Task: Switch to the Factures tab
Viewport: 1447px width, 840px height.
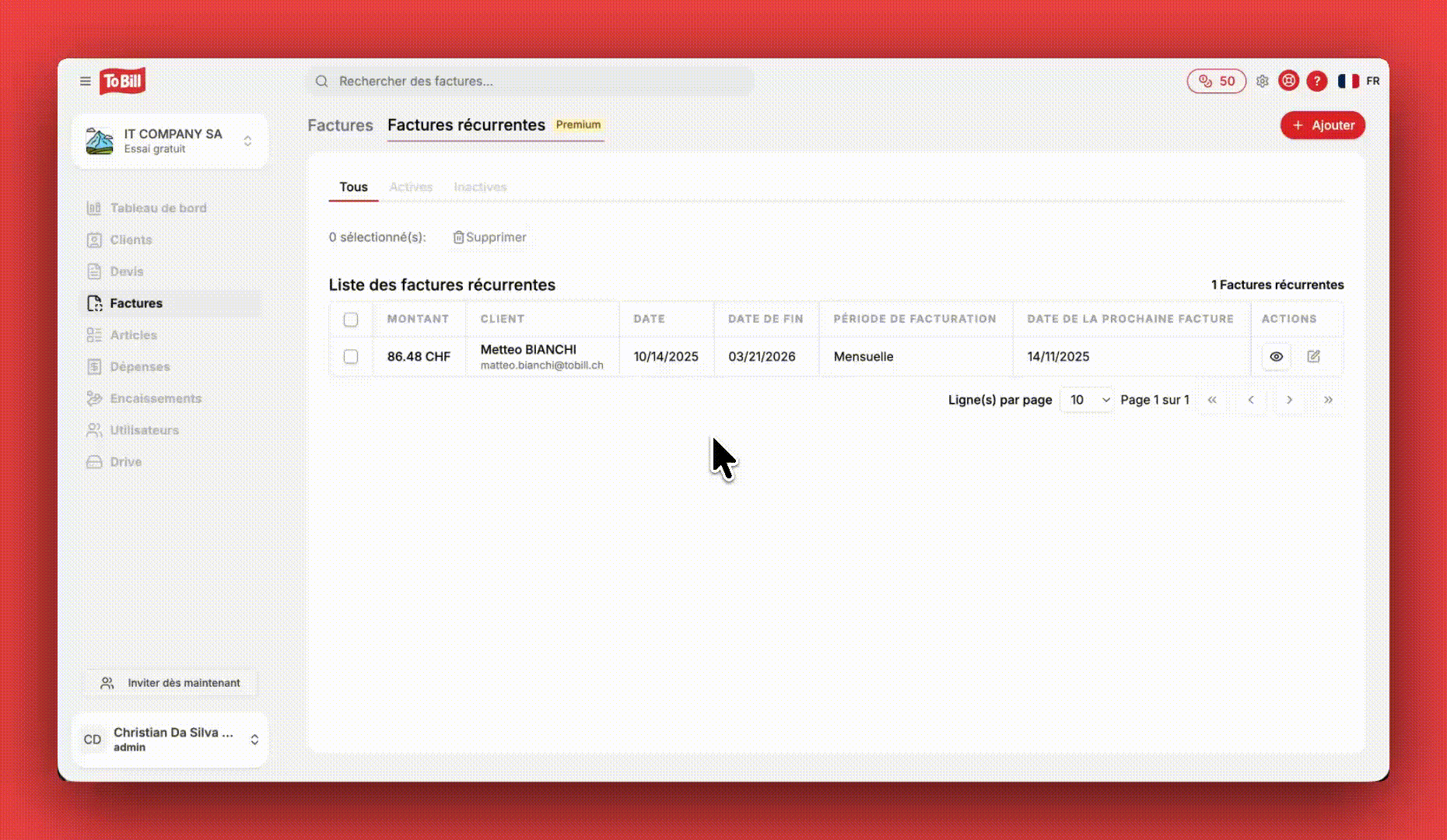Action: click(340, 125)
